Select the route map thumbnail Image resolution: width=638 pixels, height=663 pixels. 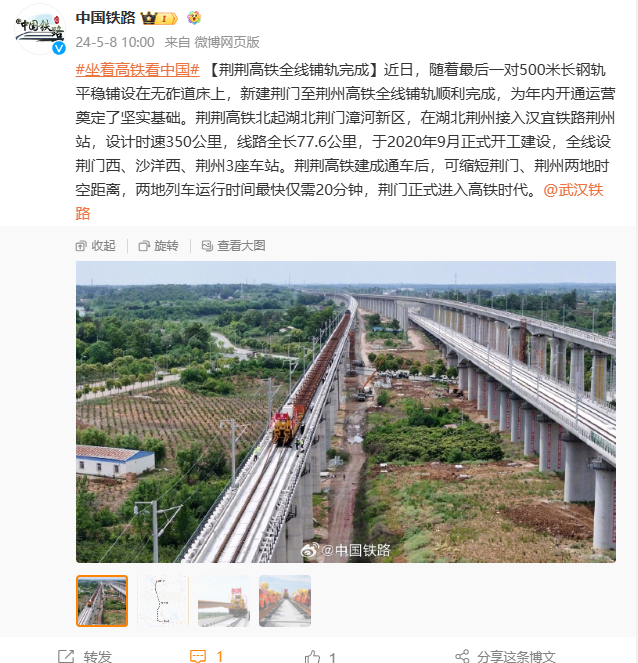click(x=163, y=600)
